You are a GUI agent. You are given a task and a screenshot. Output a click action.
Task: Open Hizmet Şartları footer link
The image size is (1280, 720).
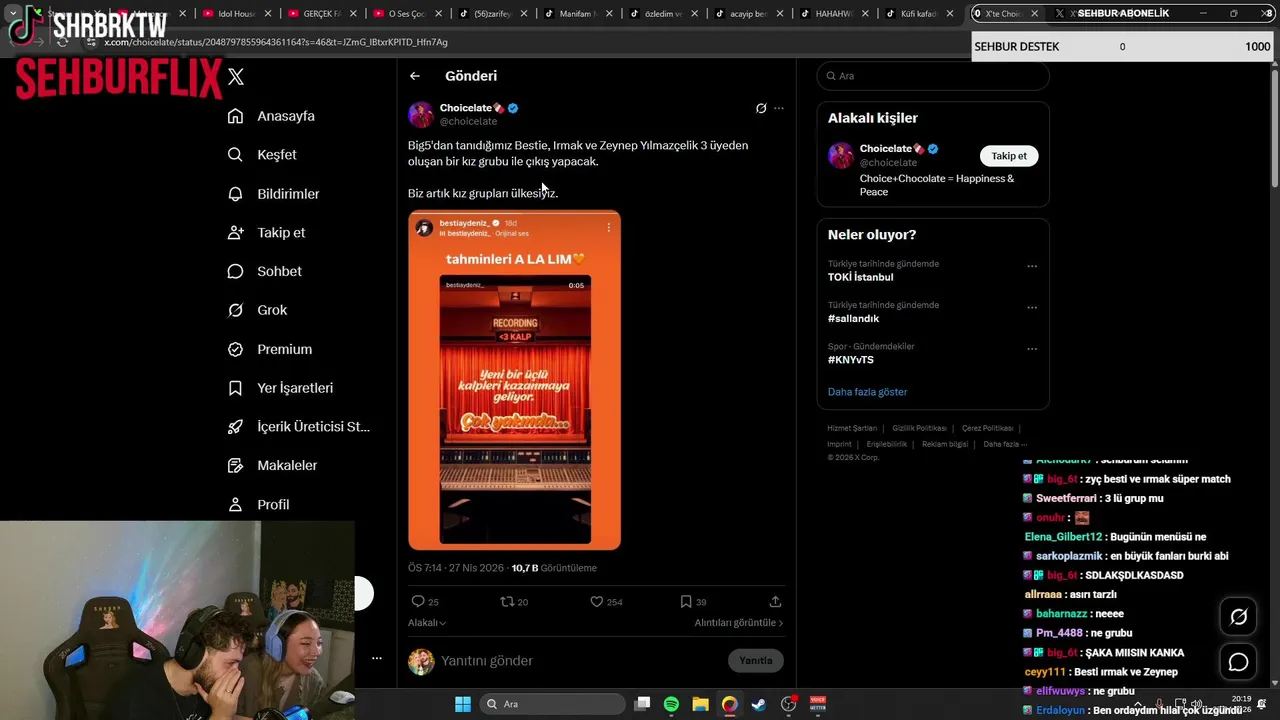pyautogui.click(x=852, y=428)
